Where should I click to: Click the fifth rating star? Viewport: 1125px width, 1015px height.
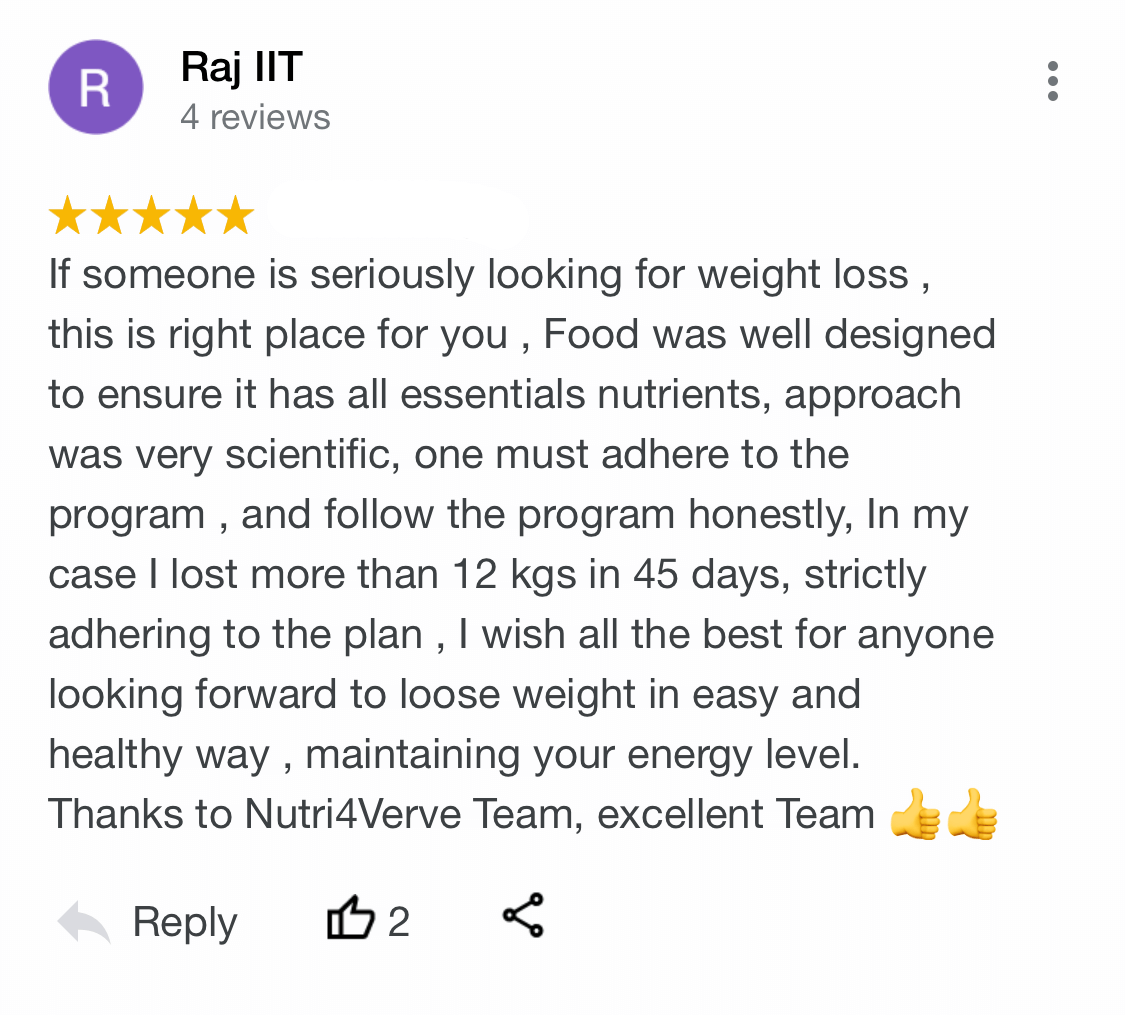[235, 216]
